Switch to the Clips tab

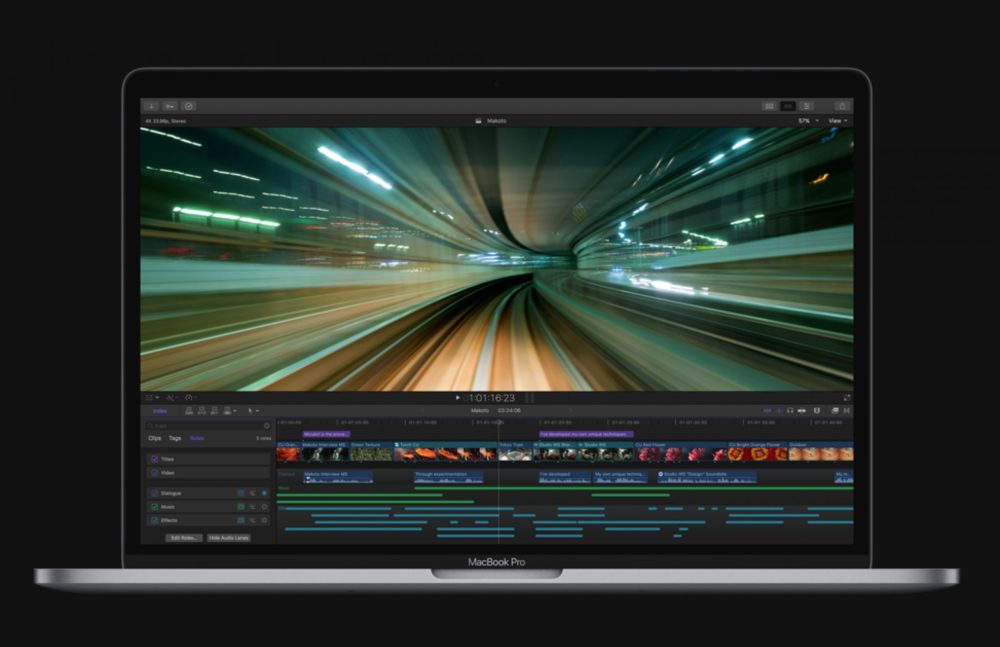pos(155,438)
